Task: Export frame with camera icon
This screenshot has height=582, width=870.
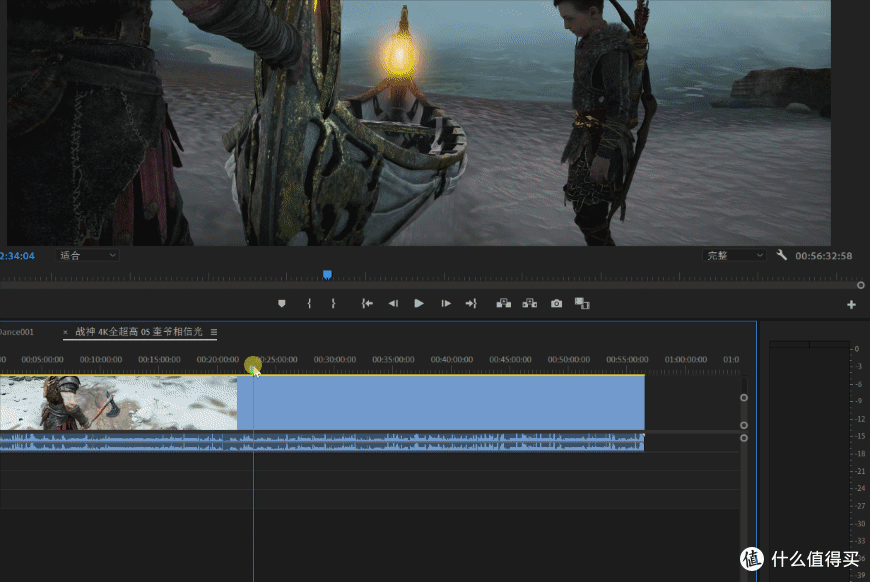Action: click(556, 303)
